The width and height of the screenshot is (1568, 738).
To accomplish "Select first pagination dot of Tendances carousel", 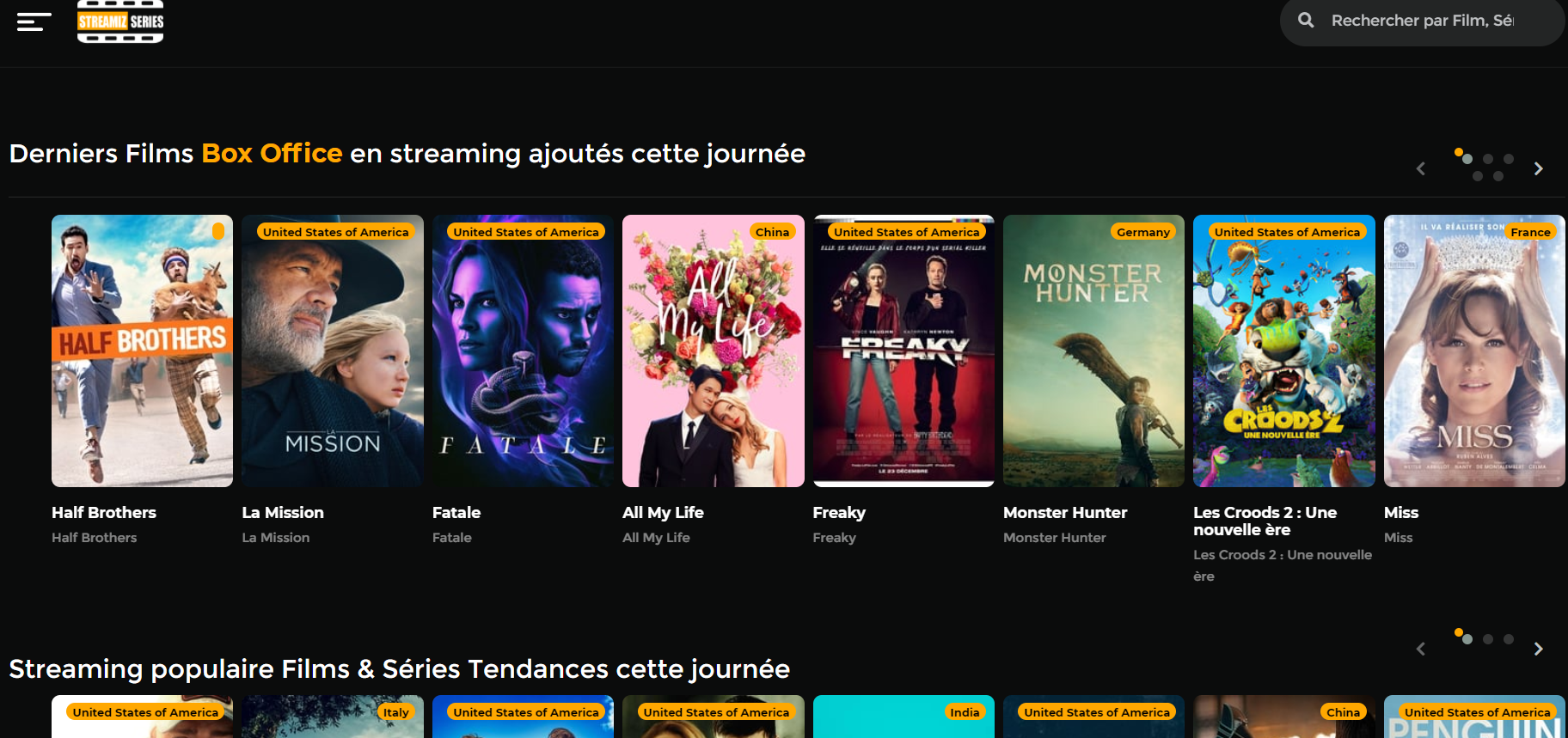I will [1467, 639].
